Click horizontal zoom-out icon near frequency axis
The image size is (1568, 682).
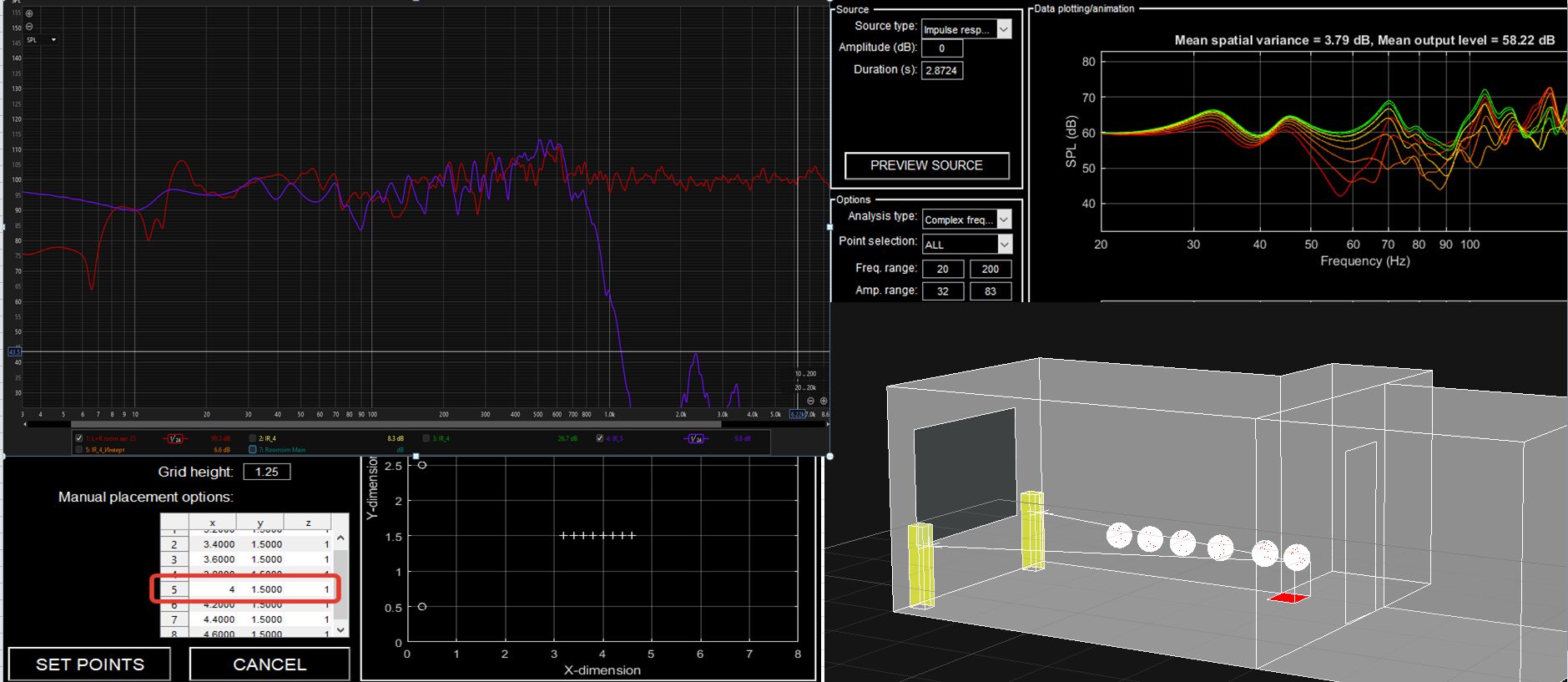click(x=810, y=402)
